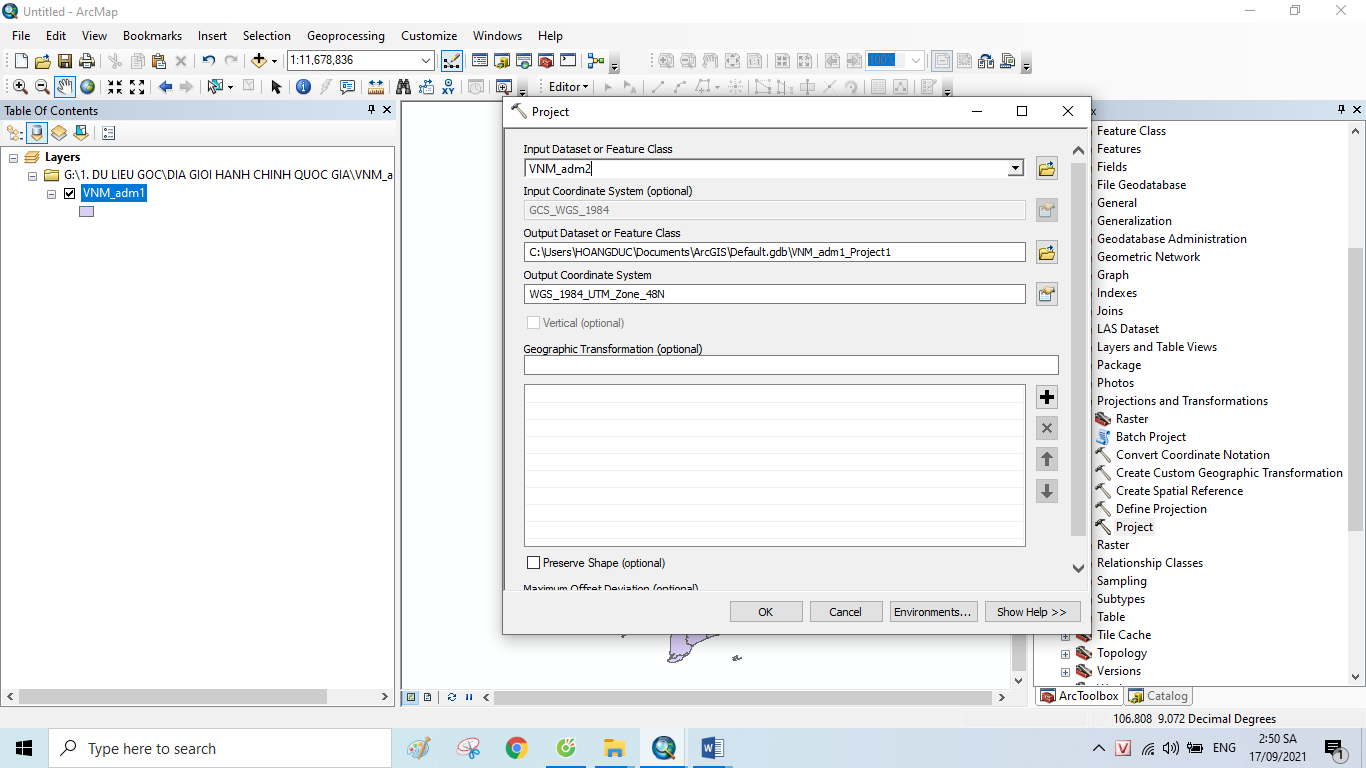Open the Find binoculars tool
Viewport: 1366px width, 768px height.
[403, 87]
